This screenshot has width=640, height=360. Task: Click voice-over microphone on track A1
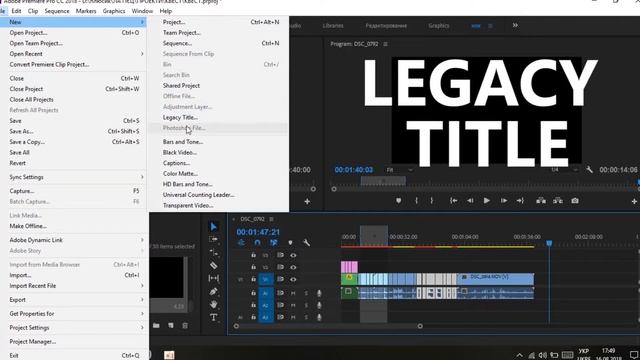[x=319, y=293]
